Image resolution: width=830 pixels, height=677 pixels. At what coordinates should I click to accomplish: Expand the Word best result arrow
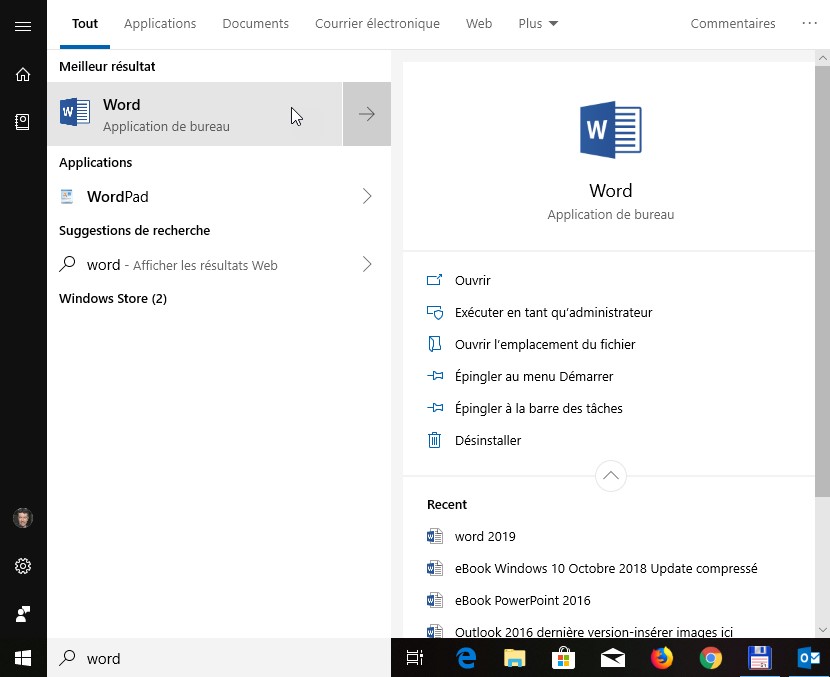[366, 114]
